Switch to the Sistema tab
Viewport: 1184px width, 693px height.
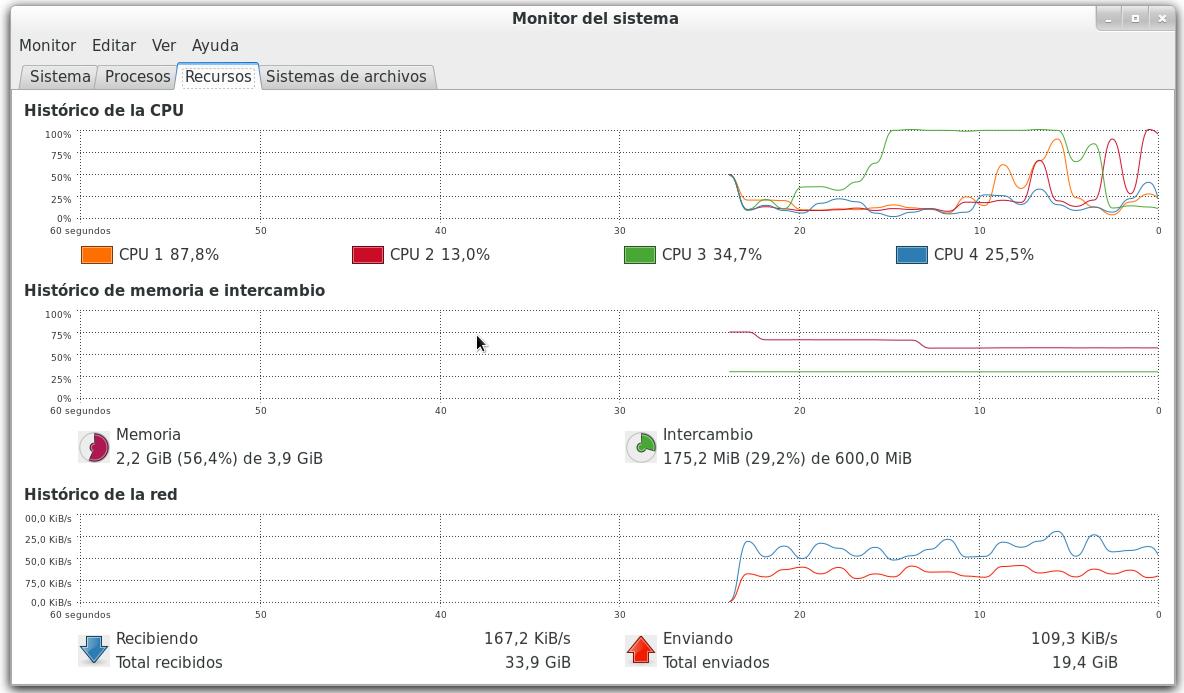60,77
